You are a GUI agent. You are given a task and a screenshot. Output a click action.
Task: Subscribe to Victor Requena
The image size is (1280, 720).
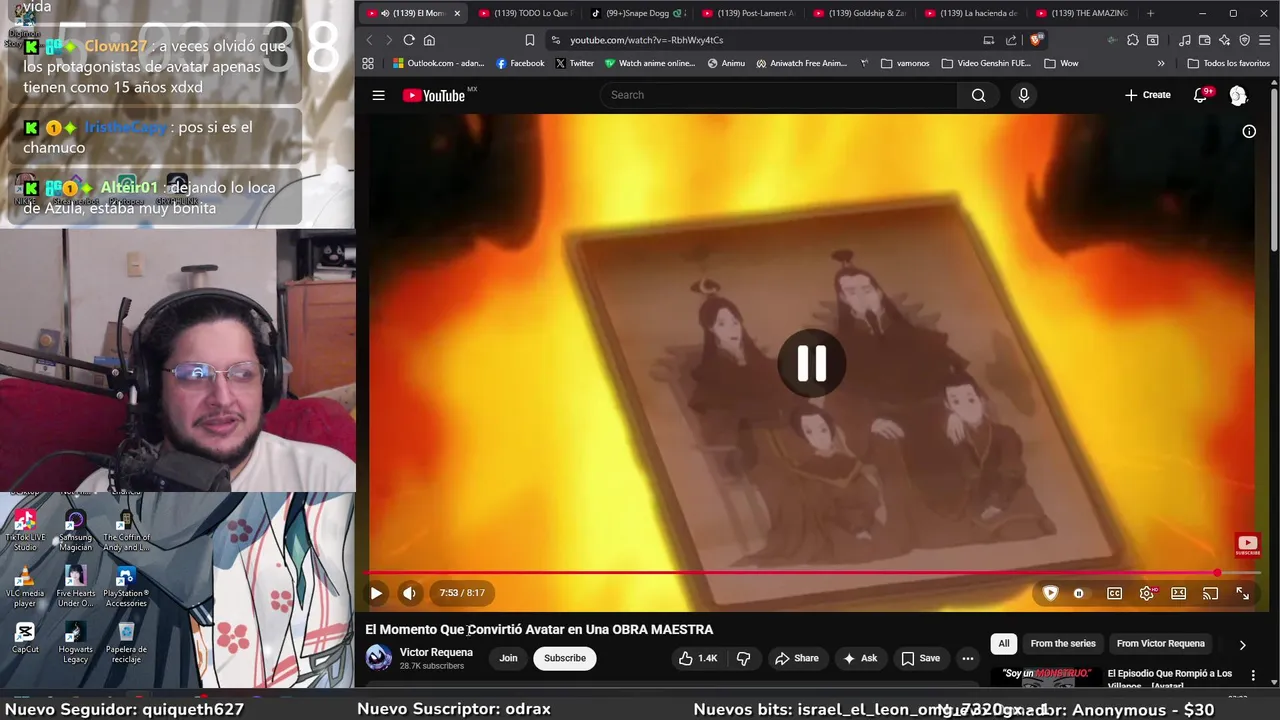coord(565,658)
